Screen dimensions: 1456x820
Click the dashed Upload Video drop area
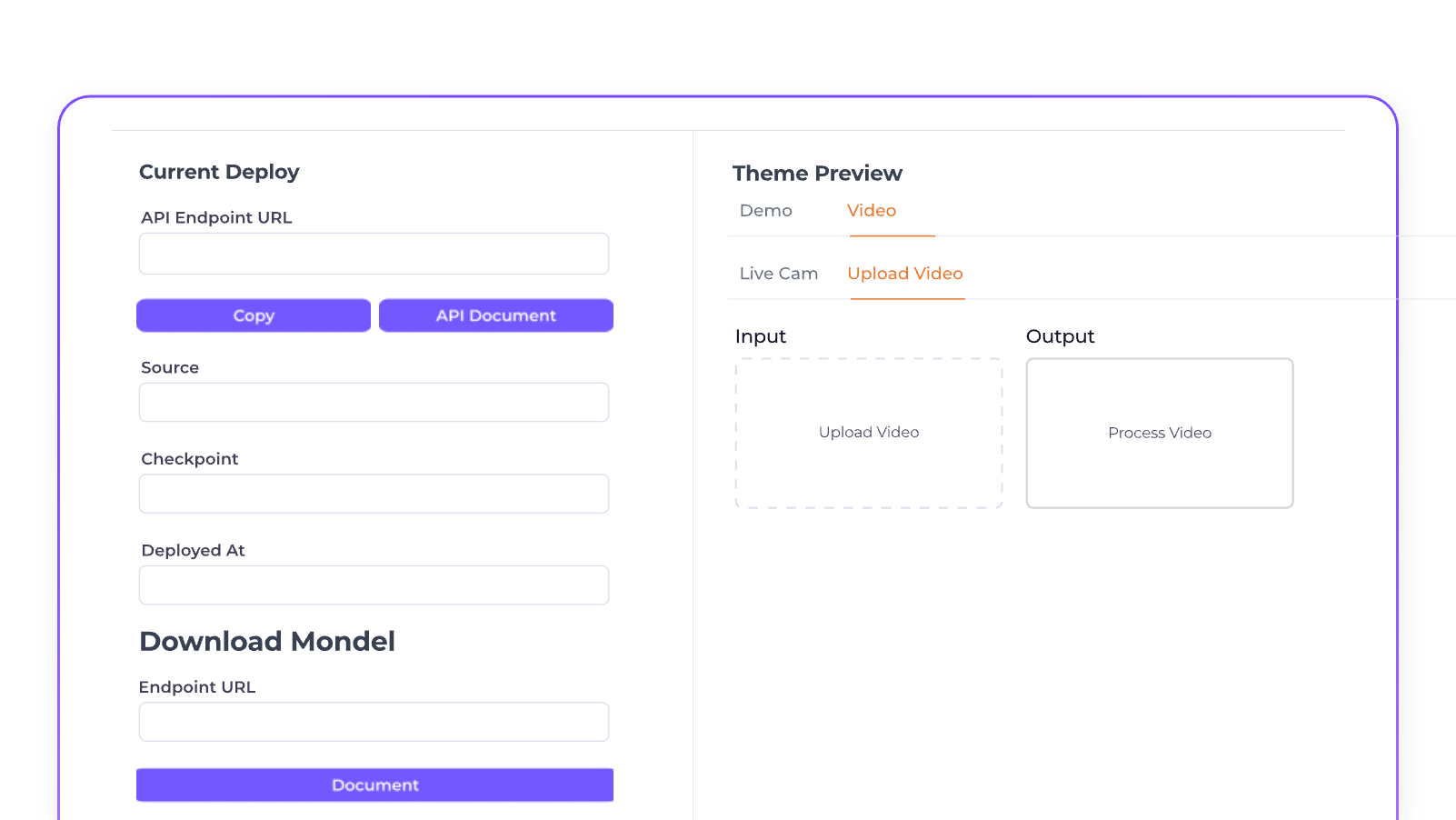click(869, 433)
